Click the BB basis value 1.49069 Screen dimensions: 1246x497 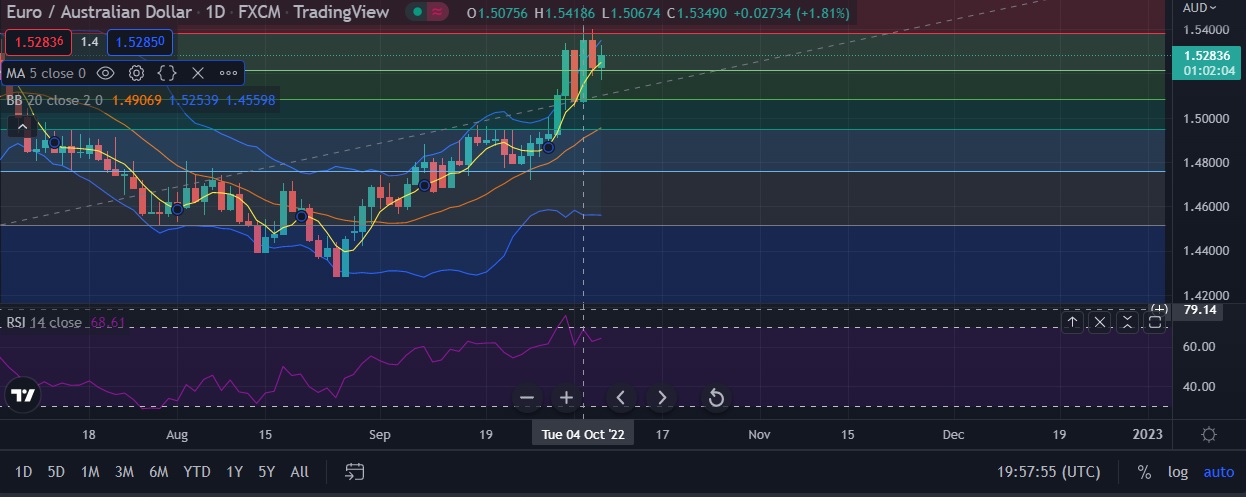137,99
